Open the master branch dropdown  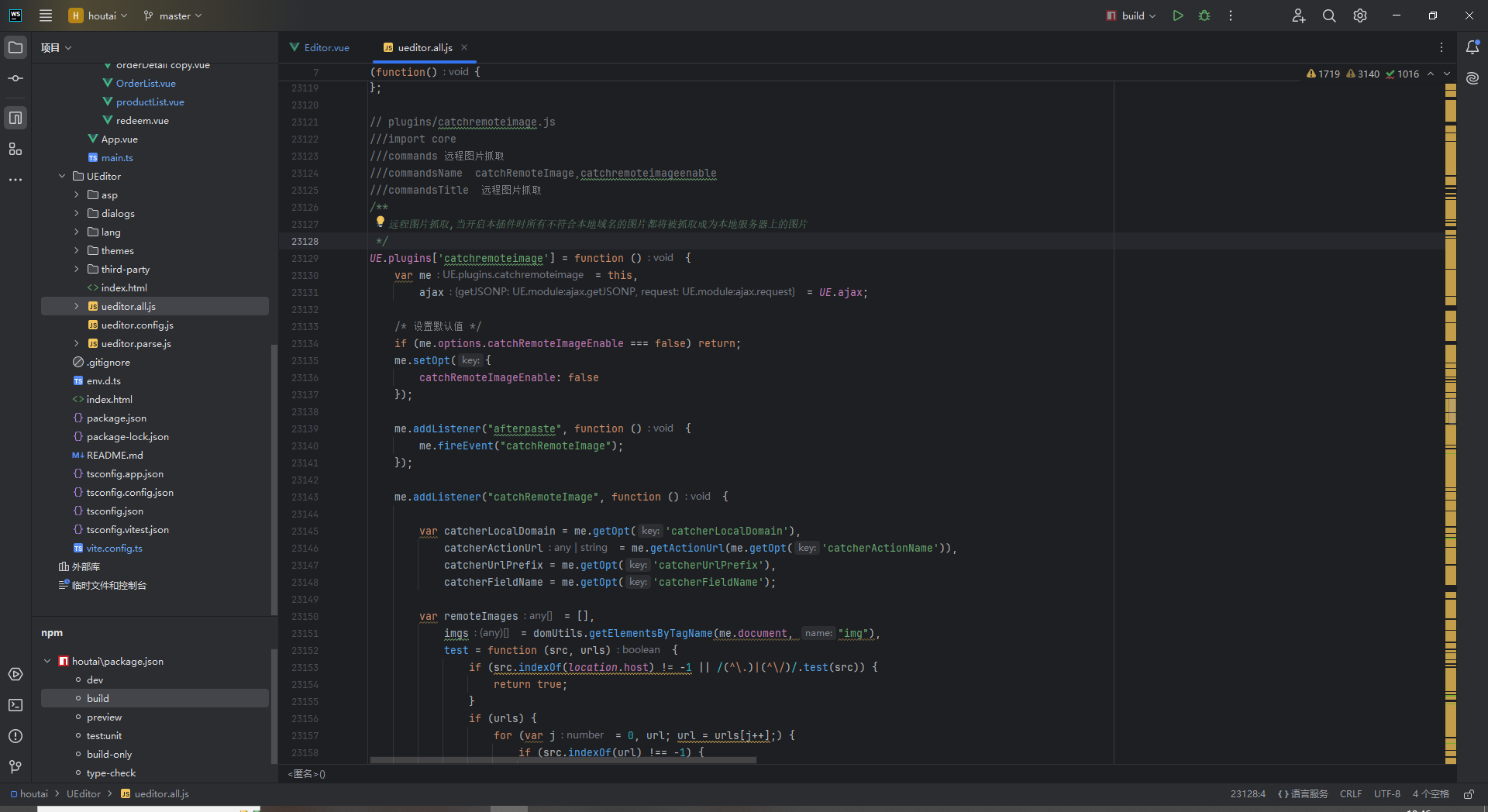point(173,15)
